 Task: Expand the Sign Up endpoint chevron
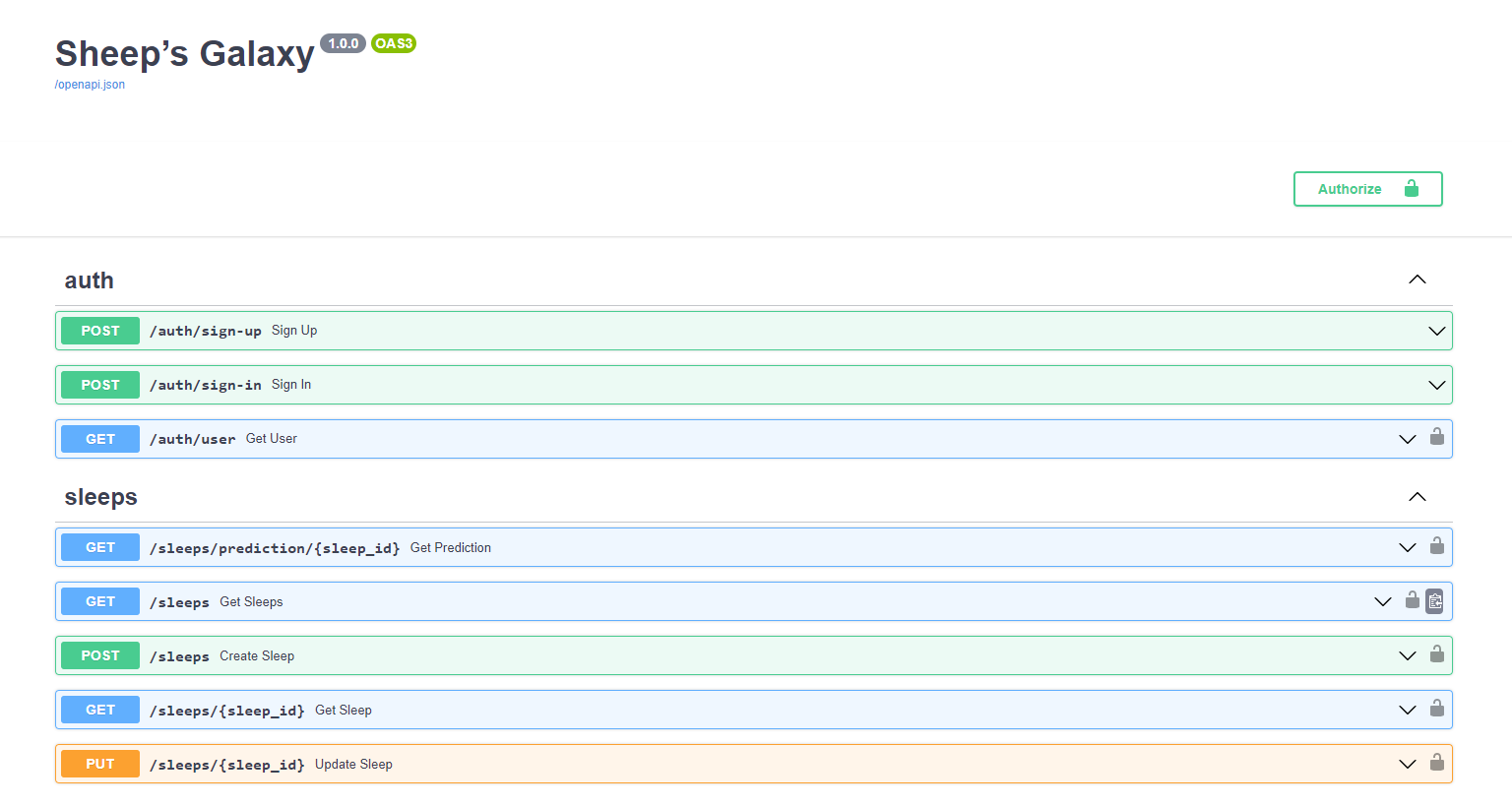coord(1436,331)
